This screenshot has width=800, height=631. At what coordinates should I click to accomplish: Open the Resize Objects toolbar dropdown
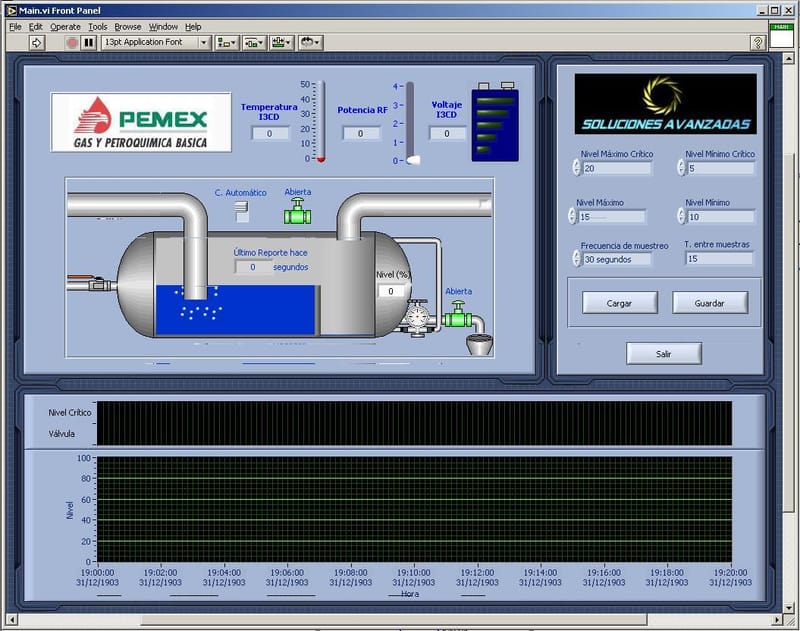pos(282,43)
